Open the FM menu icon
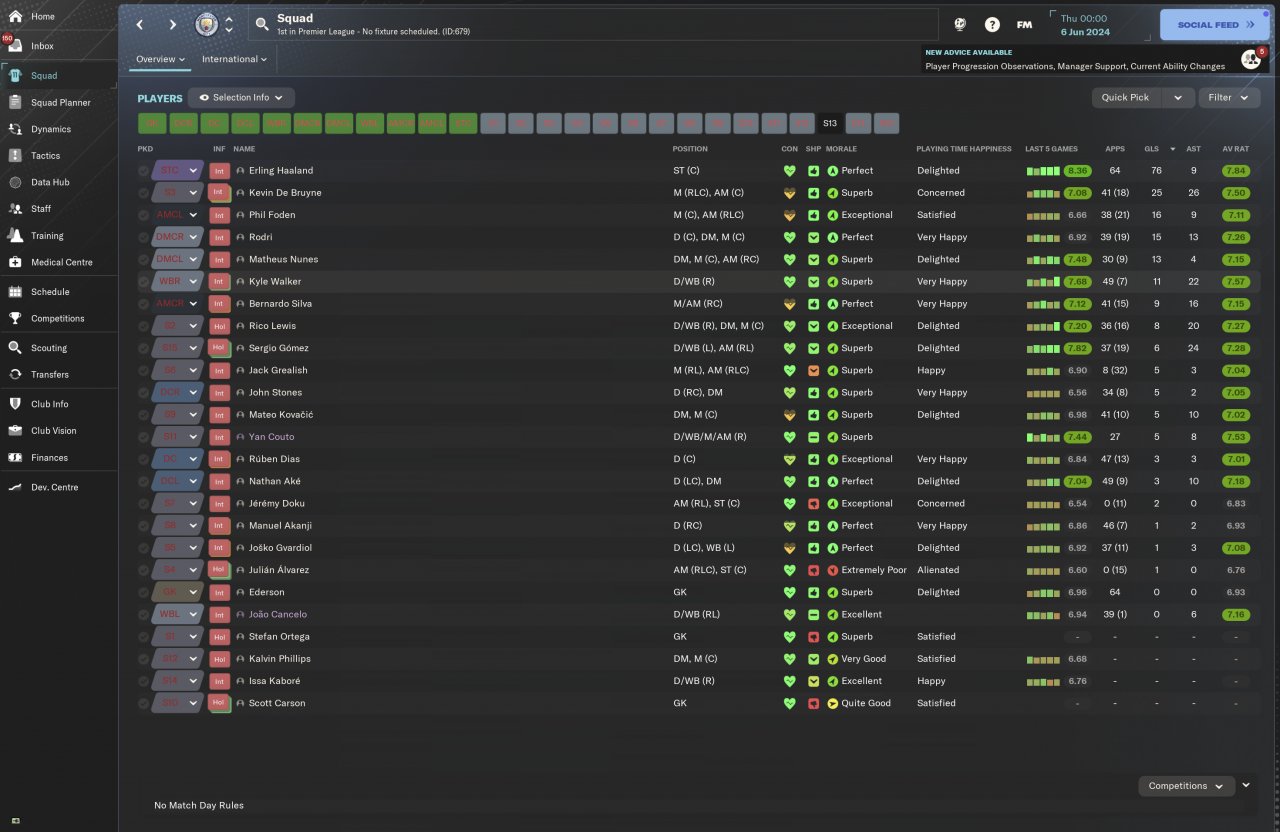The height and width of the screenshot is (832, 1280). point(1024,24)
